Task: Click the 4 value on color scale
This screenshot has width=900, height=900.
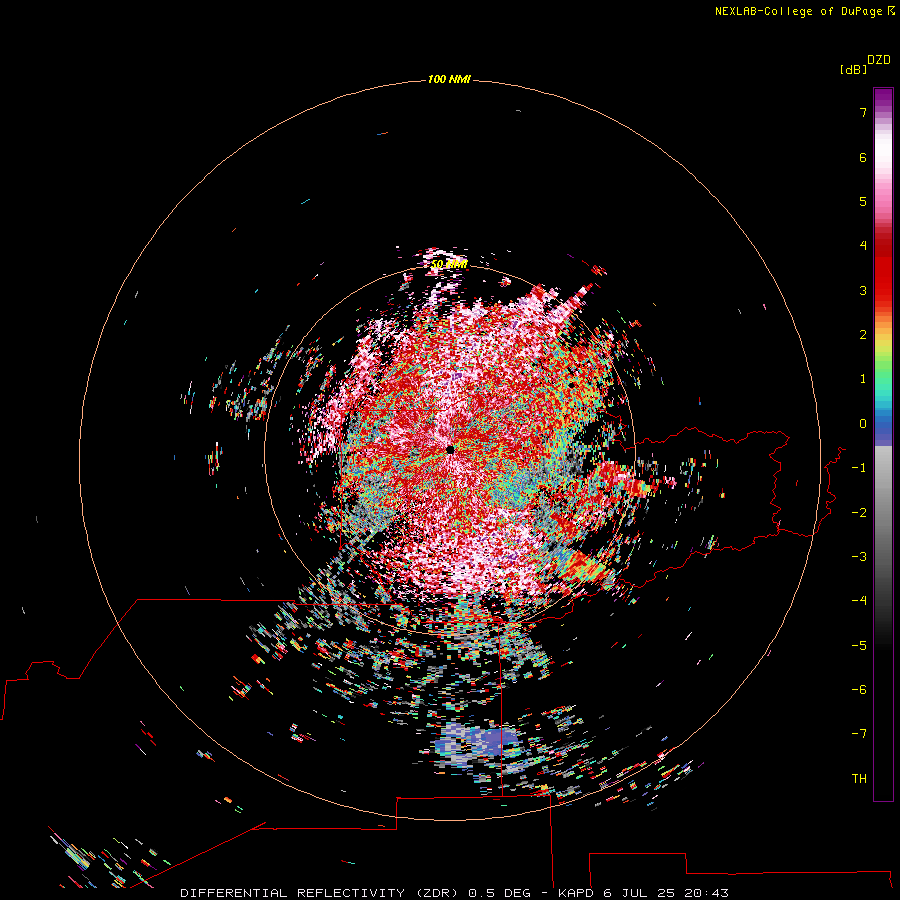Action: click(863, 246)
